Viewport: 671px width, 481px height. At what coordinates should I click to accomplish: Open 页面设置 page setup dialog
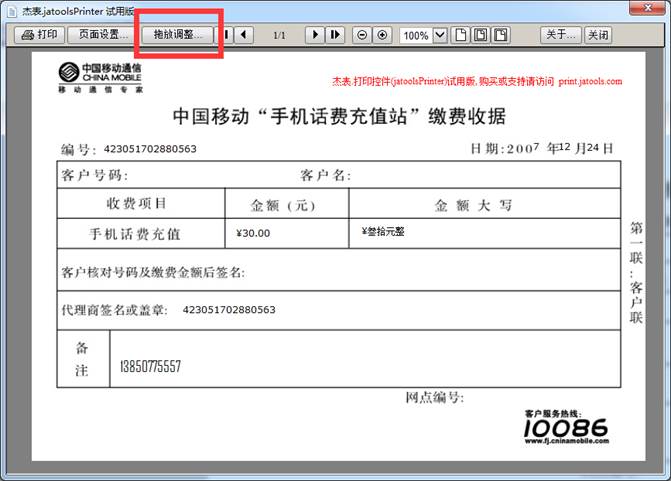pos(102,35)
